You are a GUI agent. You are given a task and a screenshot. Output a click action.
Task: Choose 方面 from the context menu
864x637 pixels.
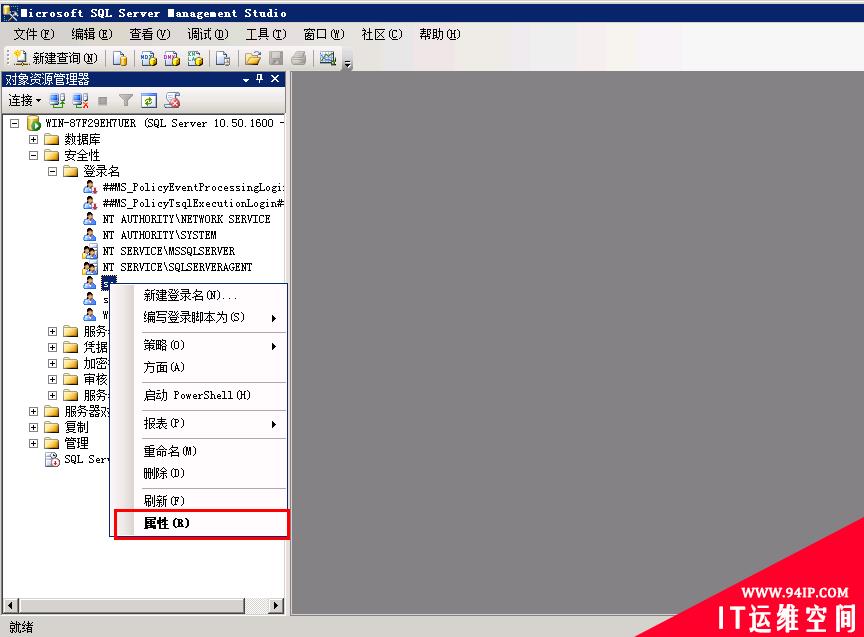199,368
